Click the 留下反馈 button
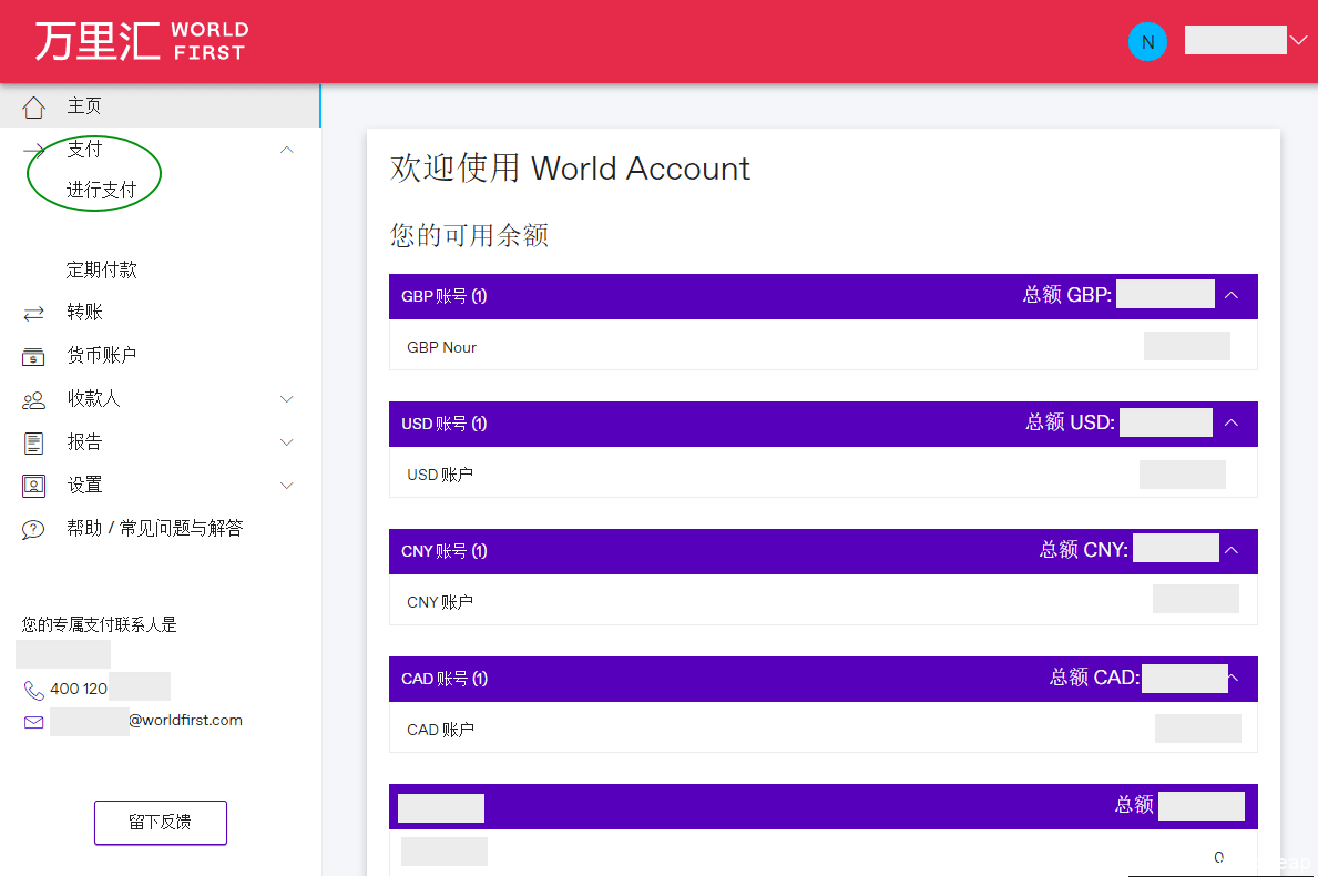 click(160, 822)
